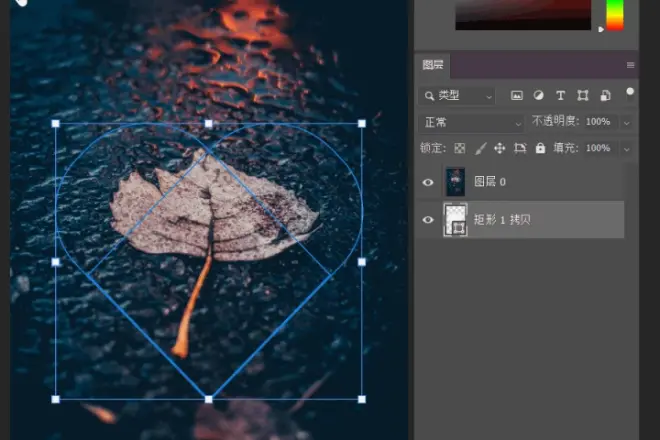Expand the 填充 fill slider arrow

(x=627, y=149)
